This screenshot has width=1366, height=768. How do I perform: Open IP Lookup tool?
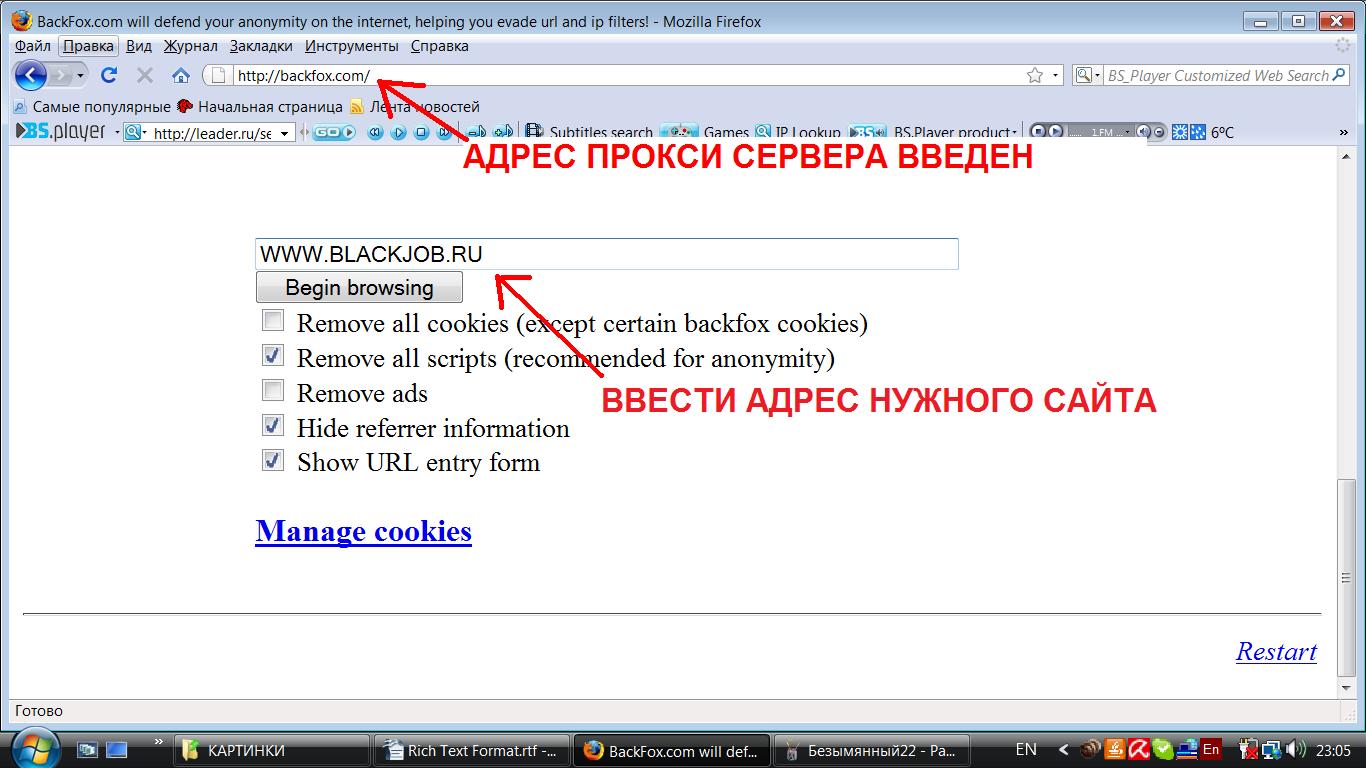798,132
